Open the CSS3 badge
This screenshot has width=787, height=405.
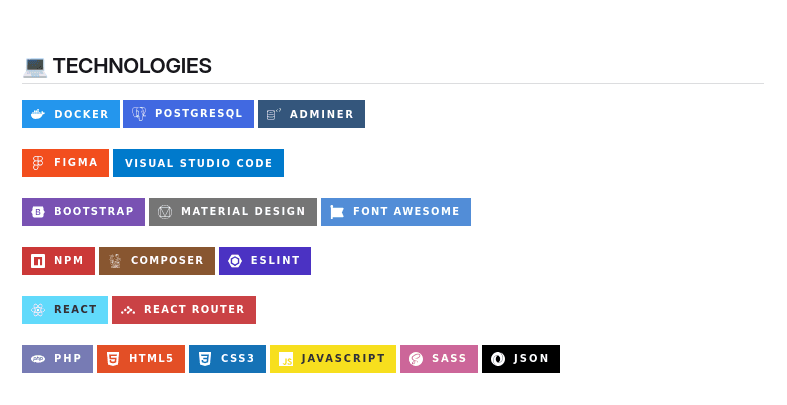tap(227, 359)
